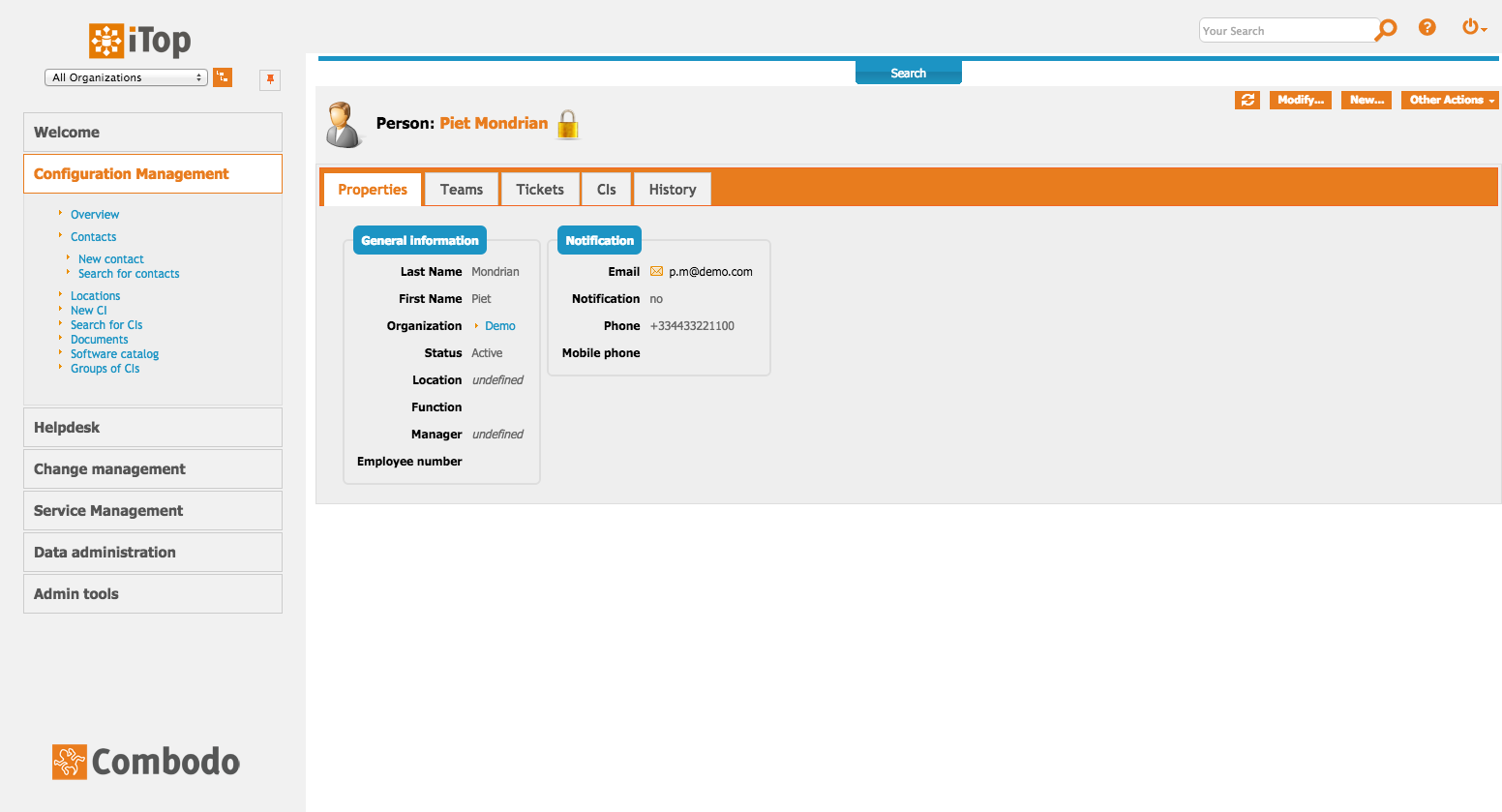
Task: Click the Modify button
Action: [x=1300, y=100]
